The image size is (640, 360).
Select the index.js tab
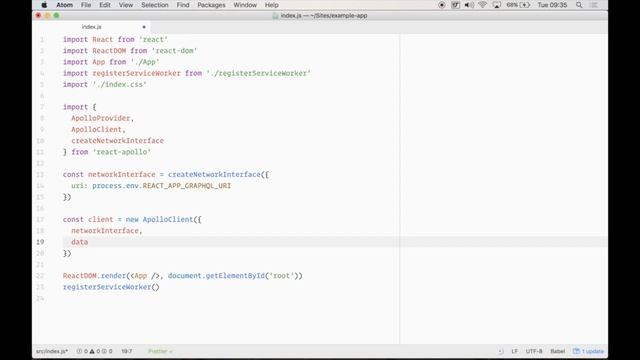click(91, 27)
